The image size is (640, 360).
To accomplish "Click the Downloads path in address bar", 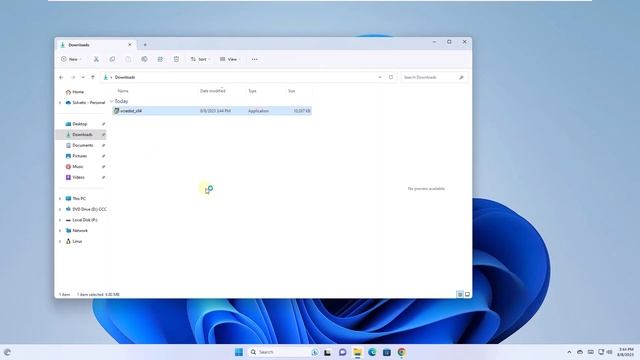I will pos(125,77).
